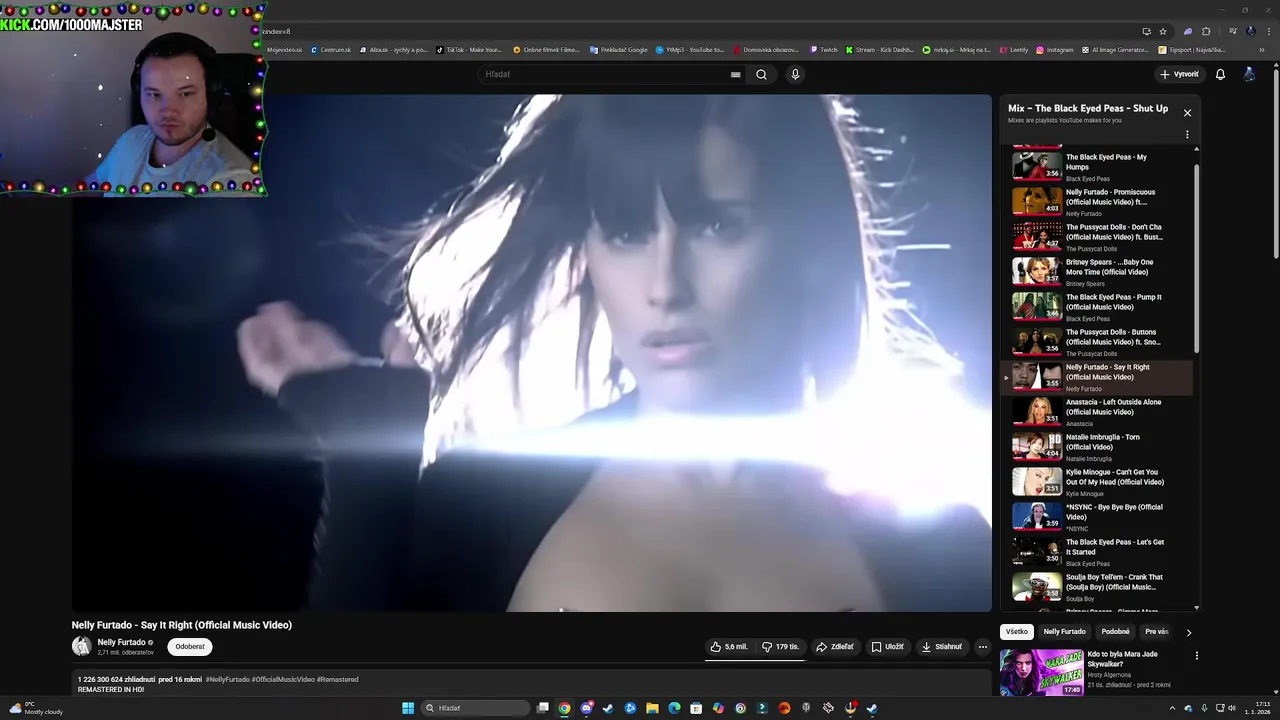
Task: Click the #NellyFurtado hashtag in description
Action: click(227, 680)
